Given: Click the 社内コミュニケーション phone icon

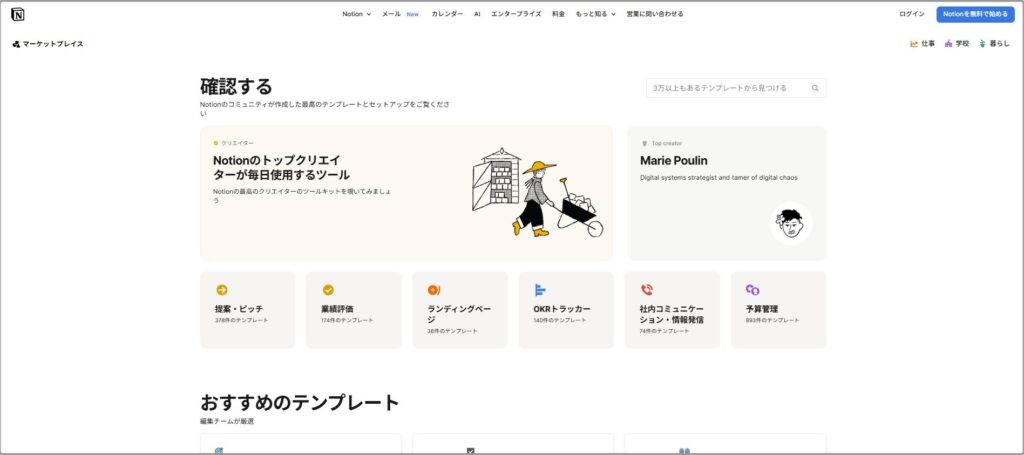Looking at the screenshot, I should click(647, 290).
